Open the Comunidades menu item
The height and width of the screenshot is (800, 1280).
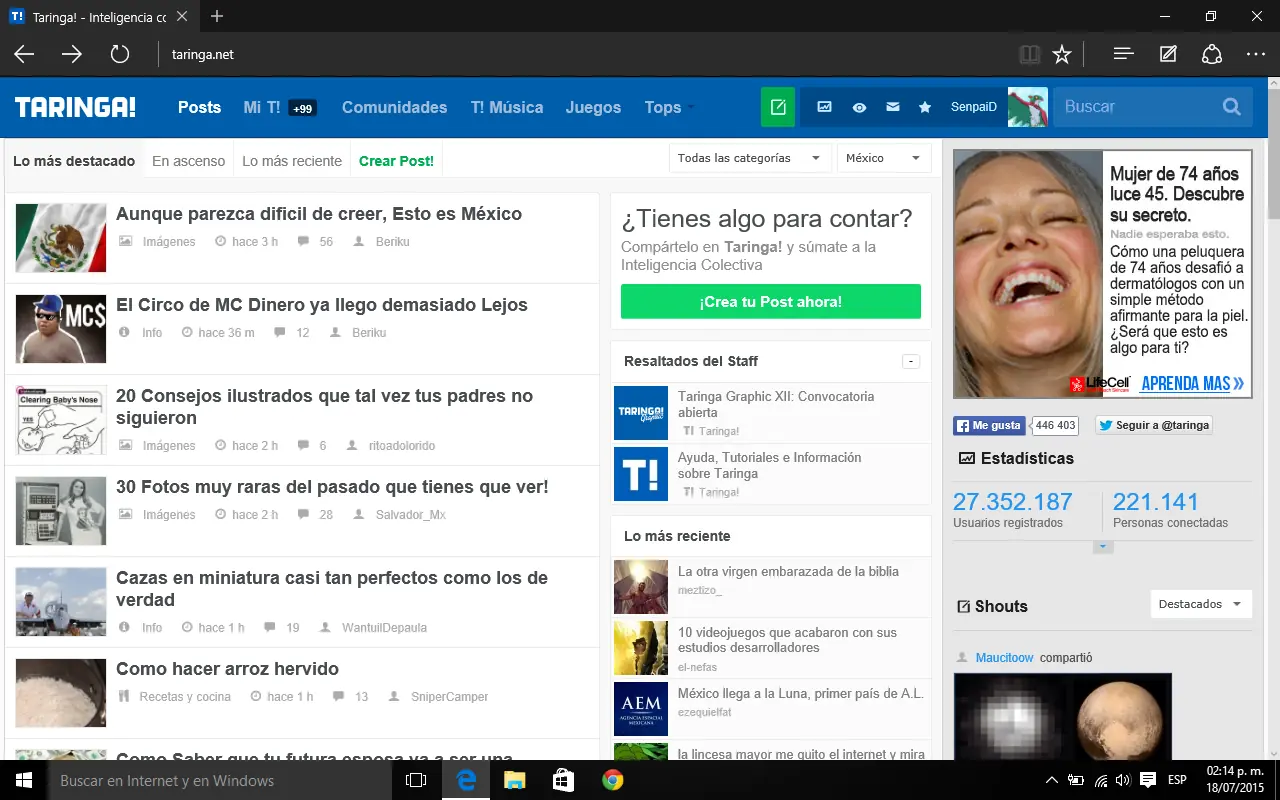point(395,107)
